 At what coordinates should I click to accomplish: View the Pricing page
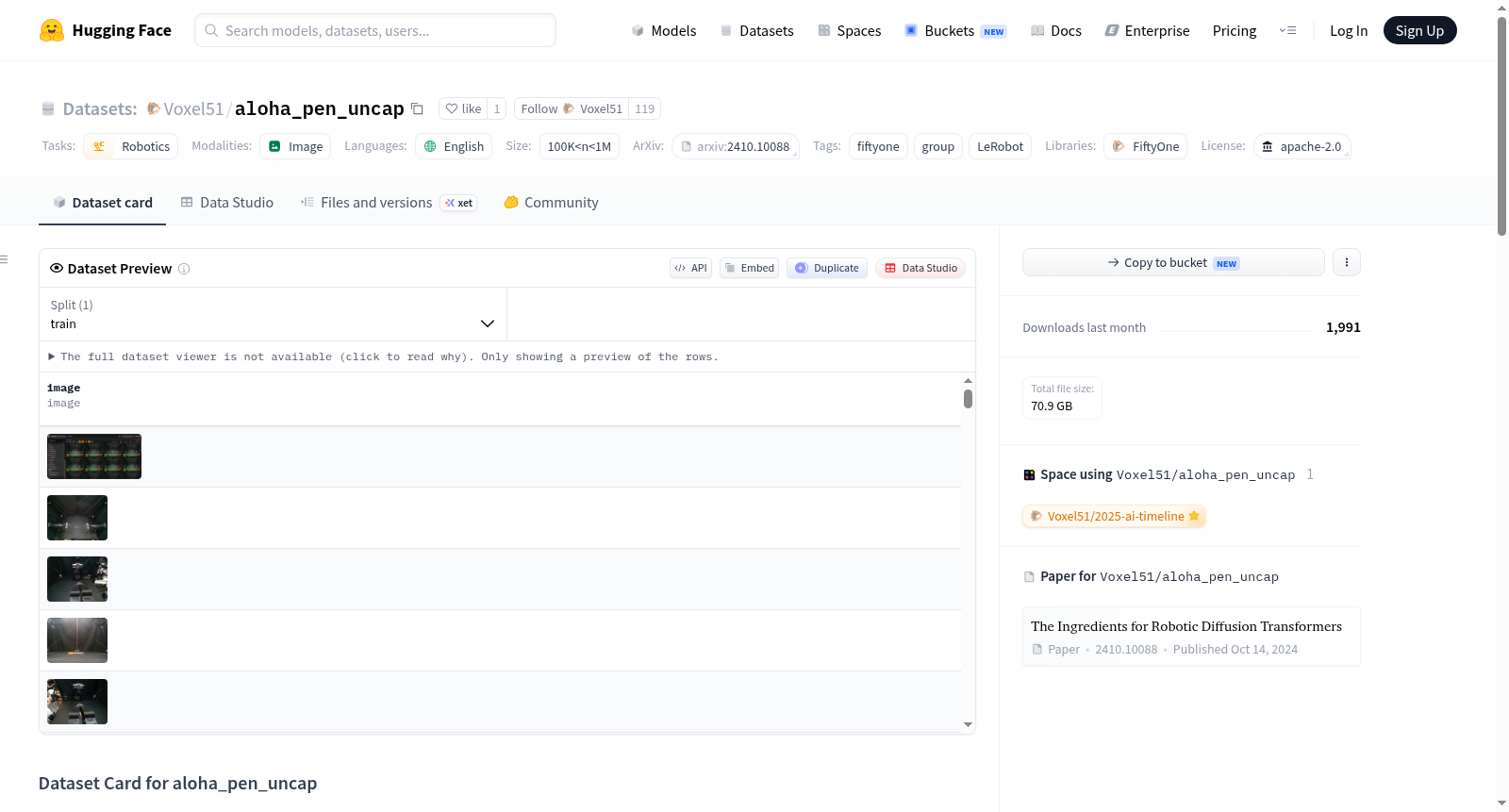[1235, 30]
